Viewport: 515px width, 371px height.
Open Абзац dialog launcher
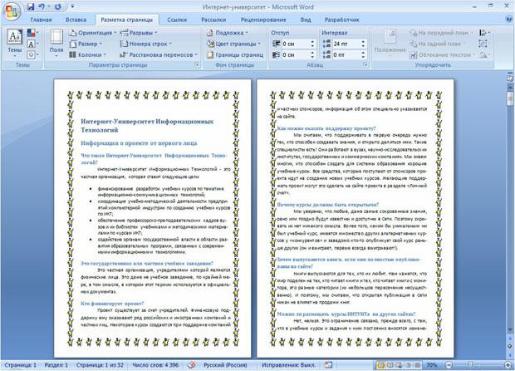click(x=365, y=65)
